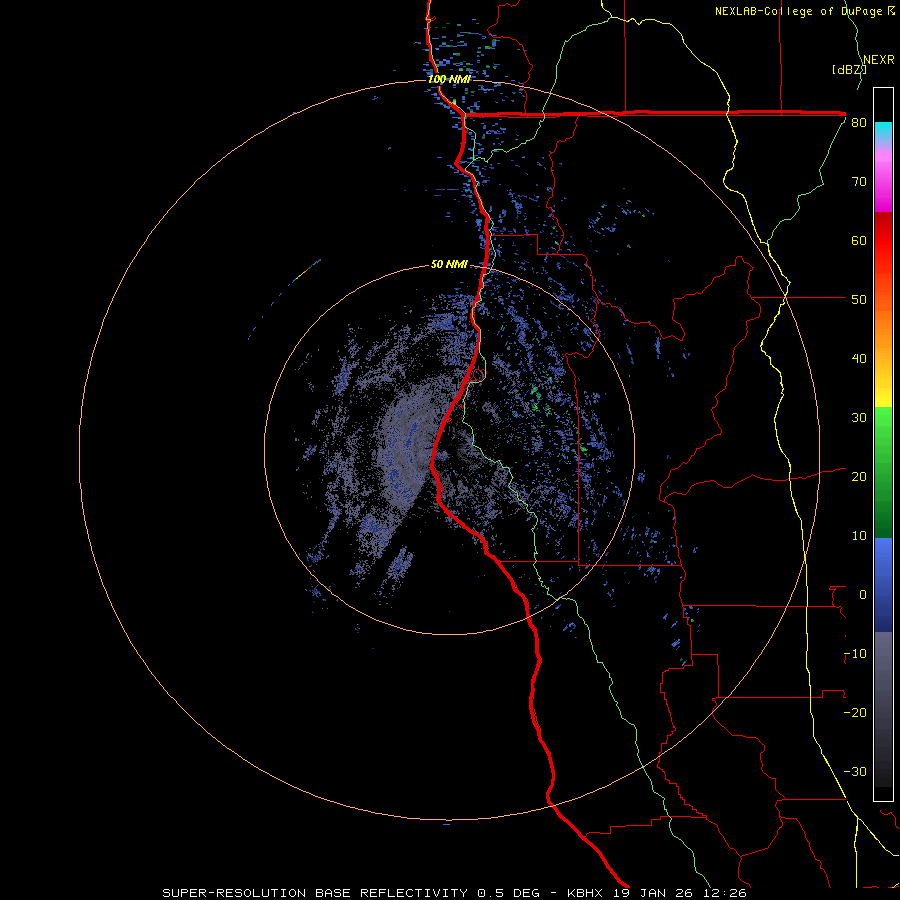Click the 0 value on the color scale
Viewport: 900px width, 900px height.
862,595
